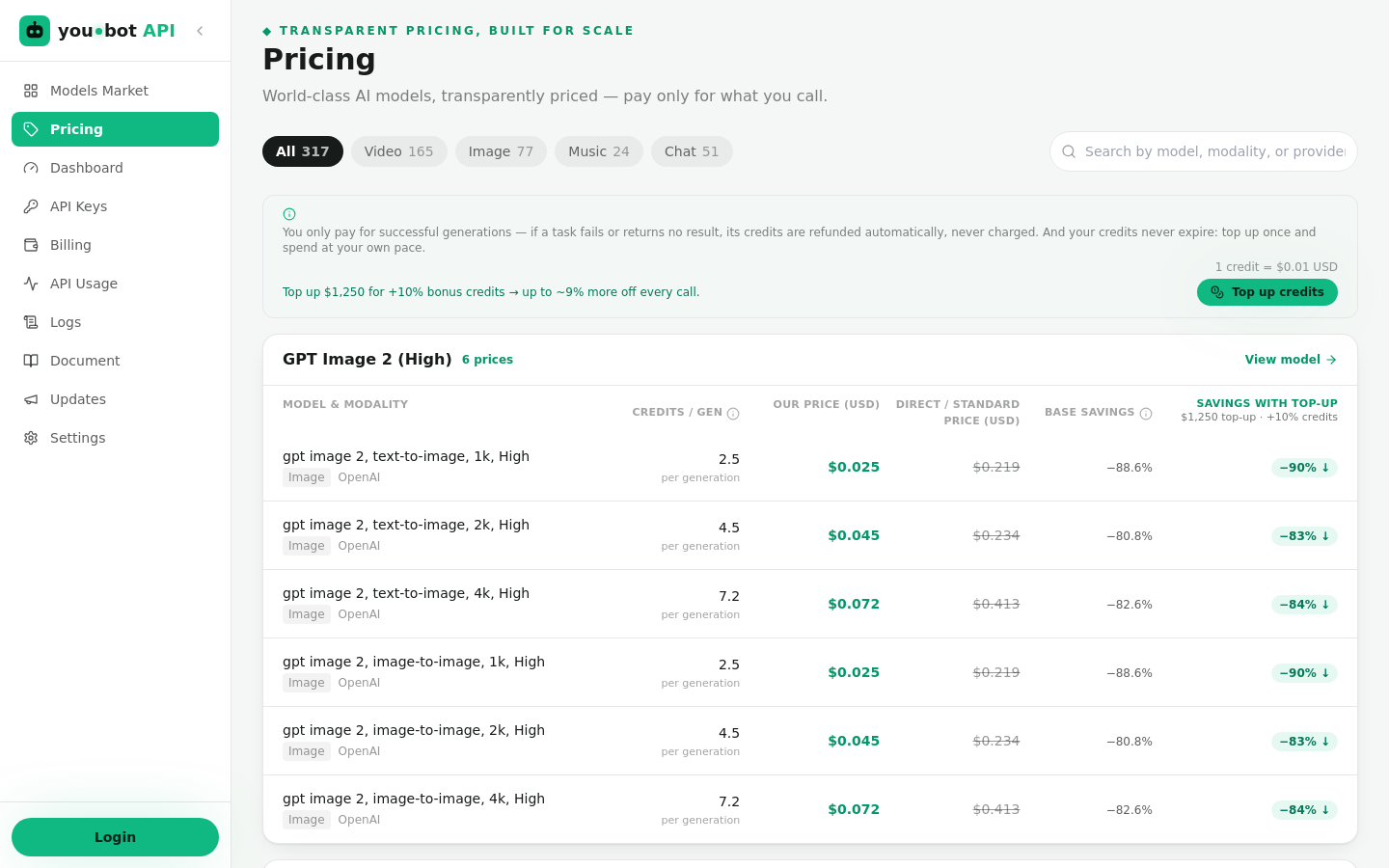Image resolution: width=1389 pixels, height=868 pixels.
Task: Focus the model search input field
Action: [1204, 151]
